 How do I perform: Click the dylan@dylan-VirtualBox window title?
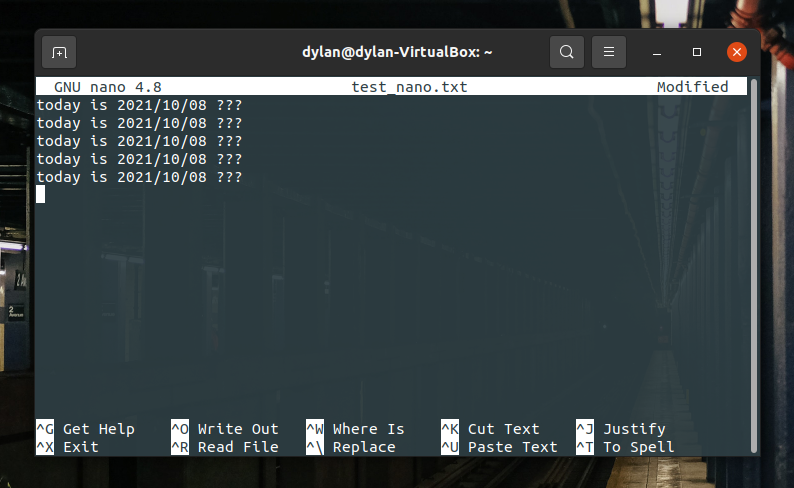397,52
